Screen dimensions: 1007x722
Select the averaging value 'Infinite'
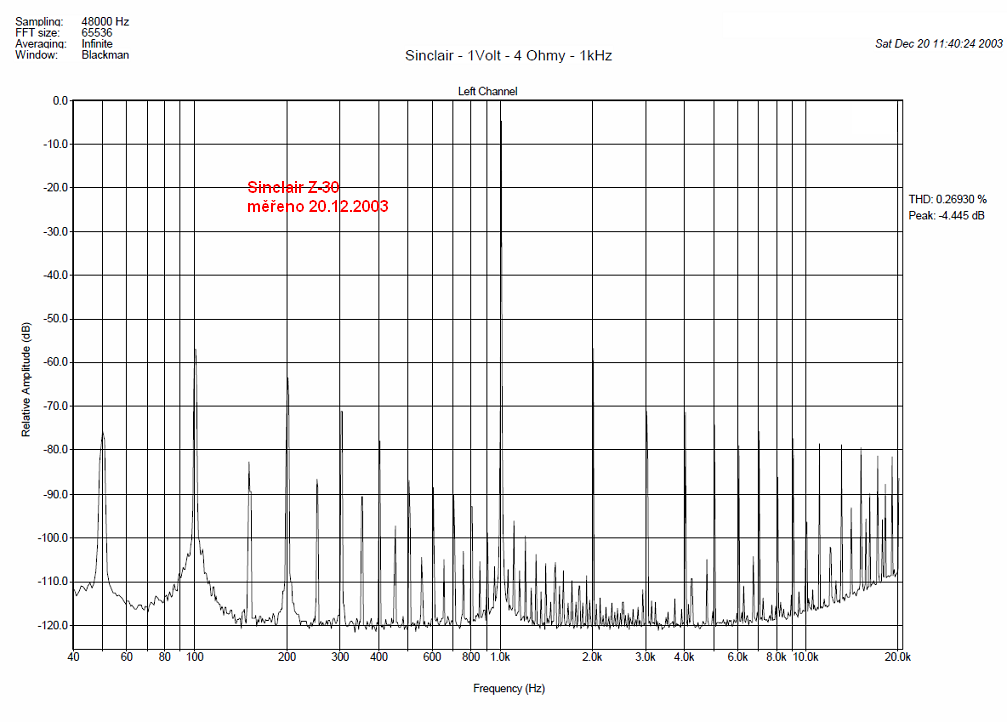pos(97,44)
